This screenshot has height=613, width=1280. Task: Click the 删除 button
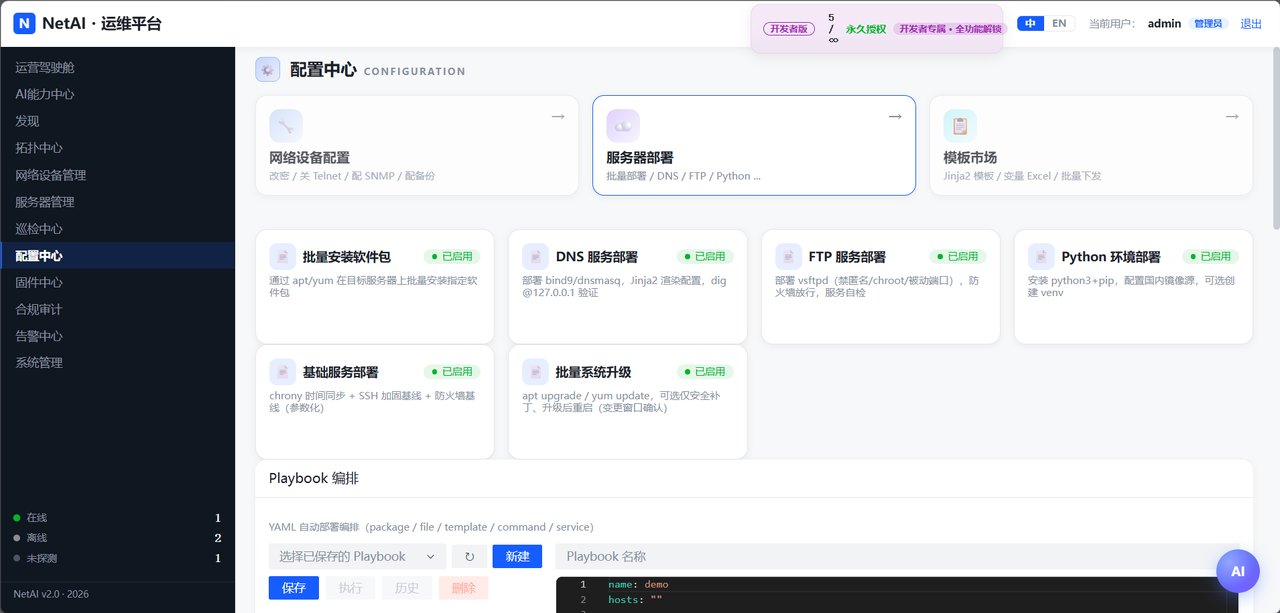(x=464, y=588)
